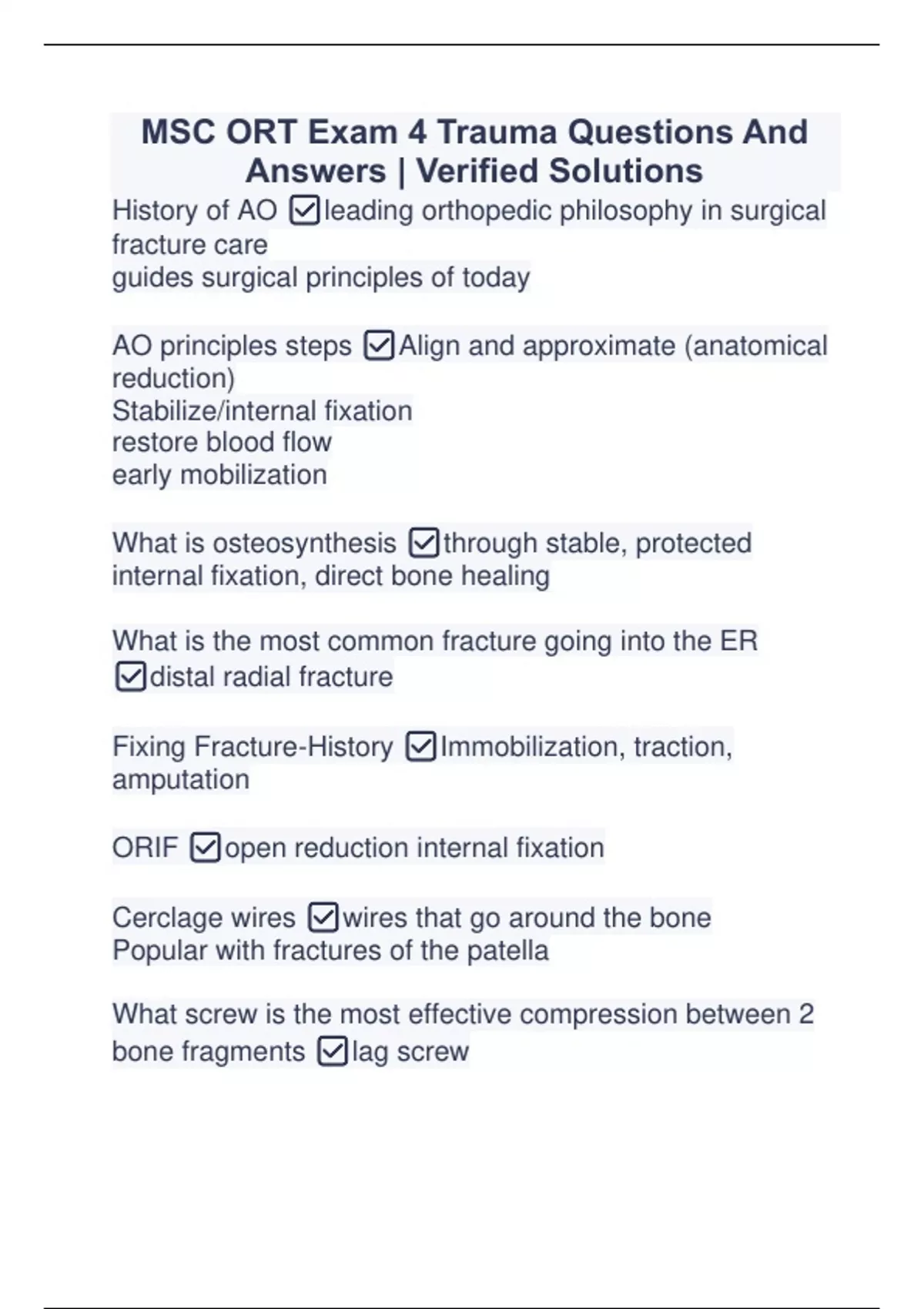Select the checkbox beside What is osteosynthesis
924x1309 pixels.
click(423, 543)
